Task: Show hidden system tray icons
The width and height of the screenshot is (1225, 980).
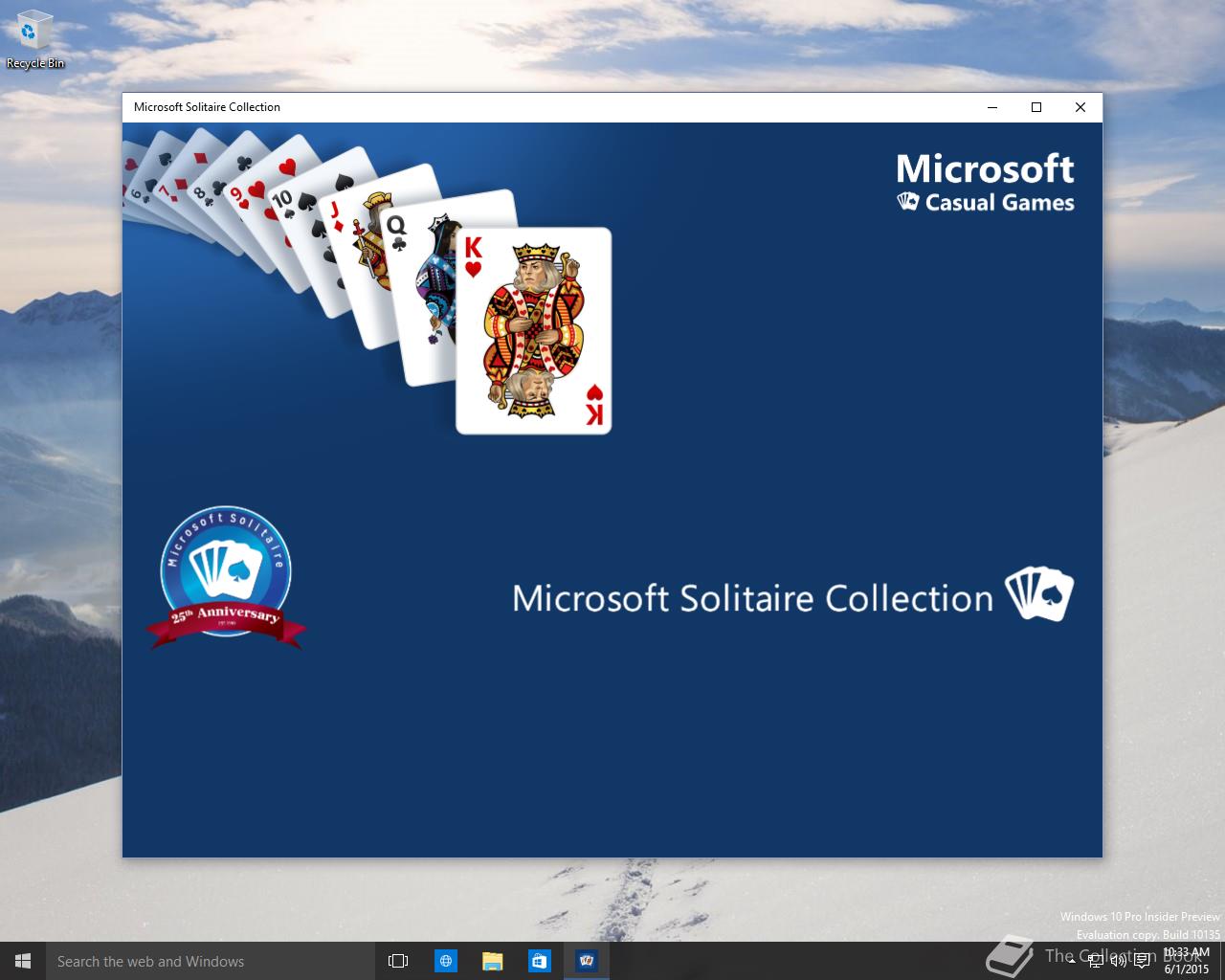Action: [1073, 961]
